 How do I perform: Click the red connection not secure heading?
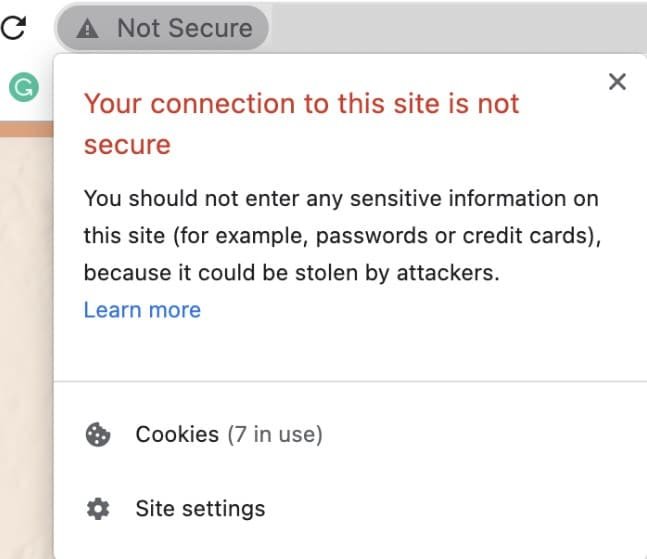tap(300, 104)
